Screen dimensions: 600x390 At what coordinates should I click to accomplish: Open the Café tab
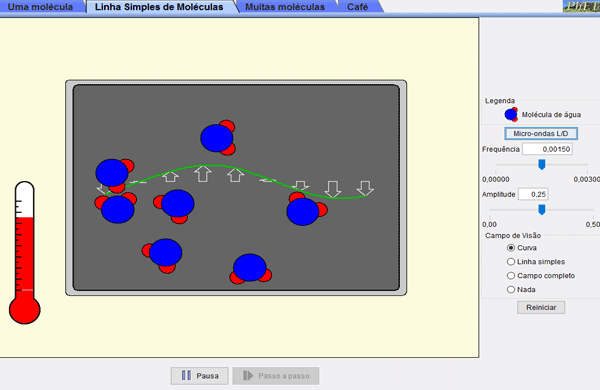coord(358,7)
